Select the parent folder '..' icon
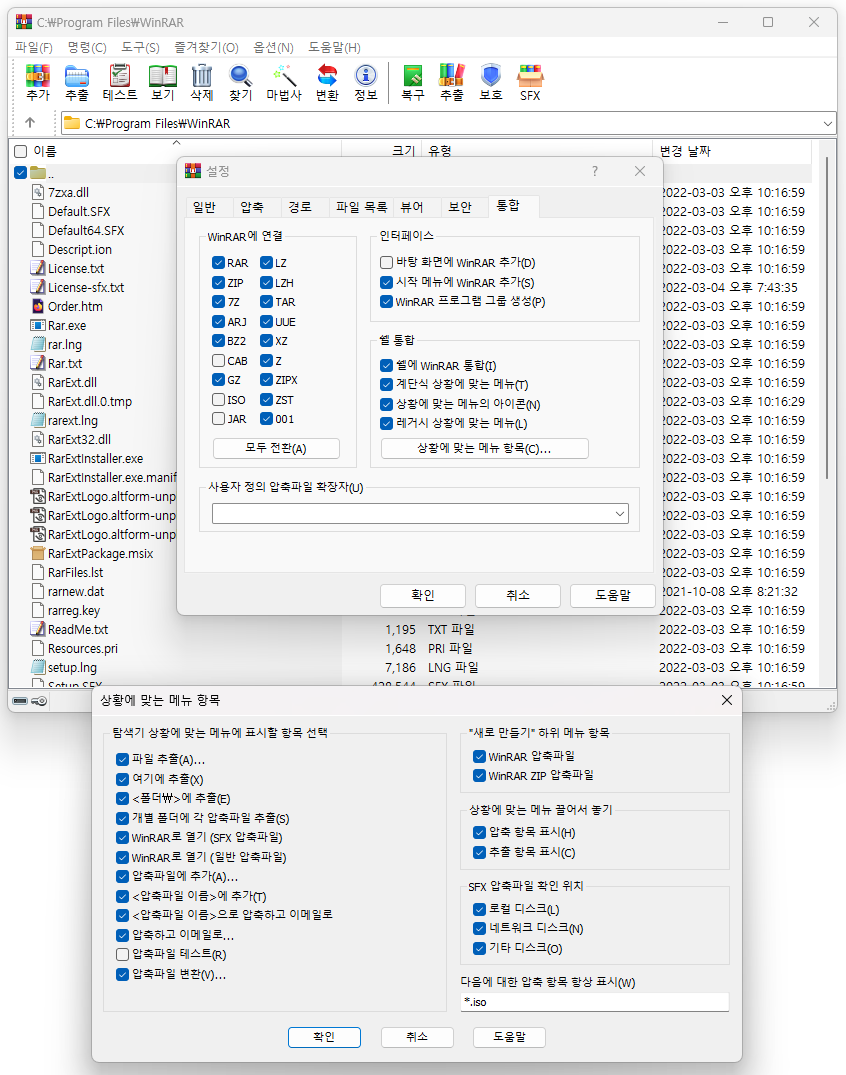The width and height of the screenshot is (846, 1075). point(38,173)
